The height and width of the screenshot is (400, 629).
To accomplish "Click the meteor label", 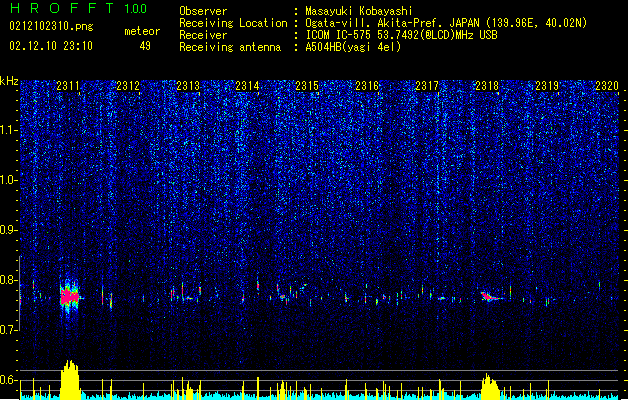I will coord(142,31).
